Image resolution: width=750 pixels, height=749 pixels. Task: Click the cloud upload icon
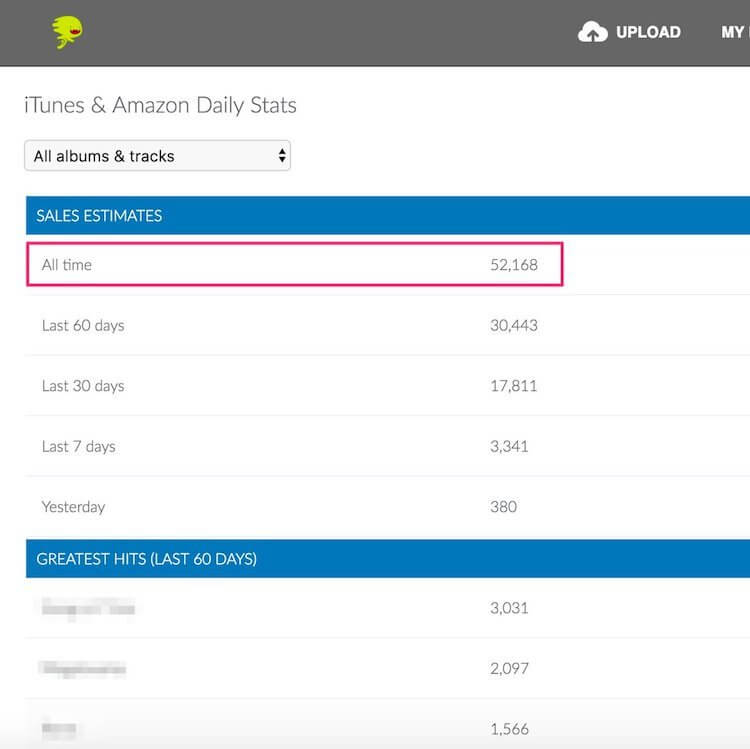[593, 32]
